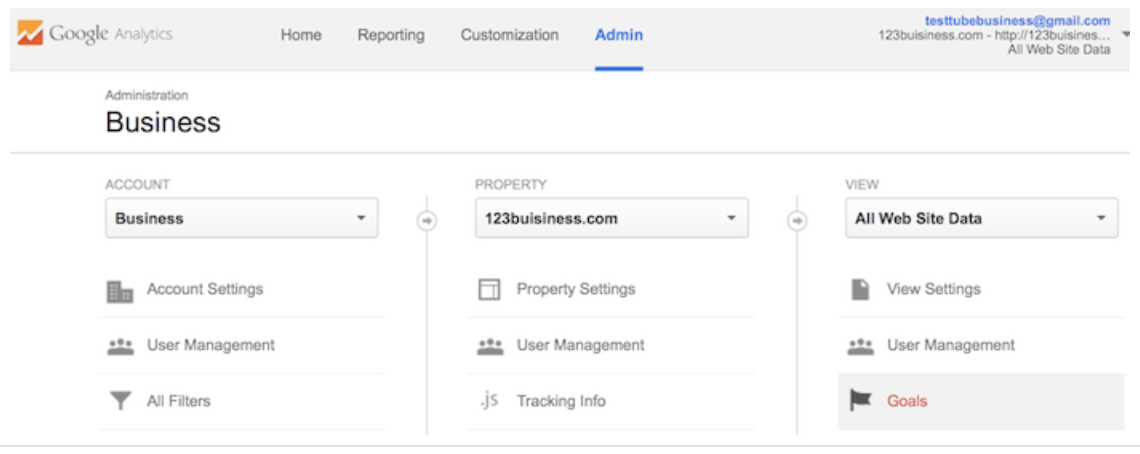1140x454 pixels.
Task: Click the arrow circle between Property and View
Action: 797,221
